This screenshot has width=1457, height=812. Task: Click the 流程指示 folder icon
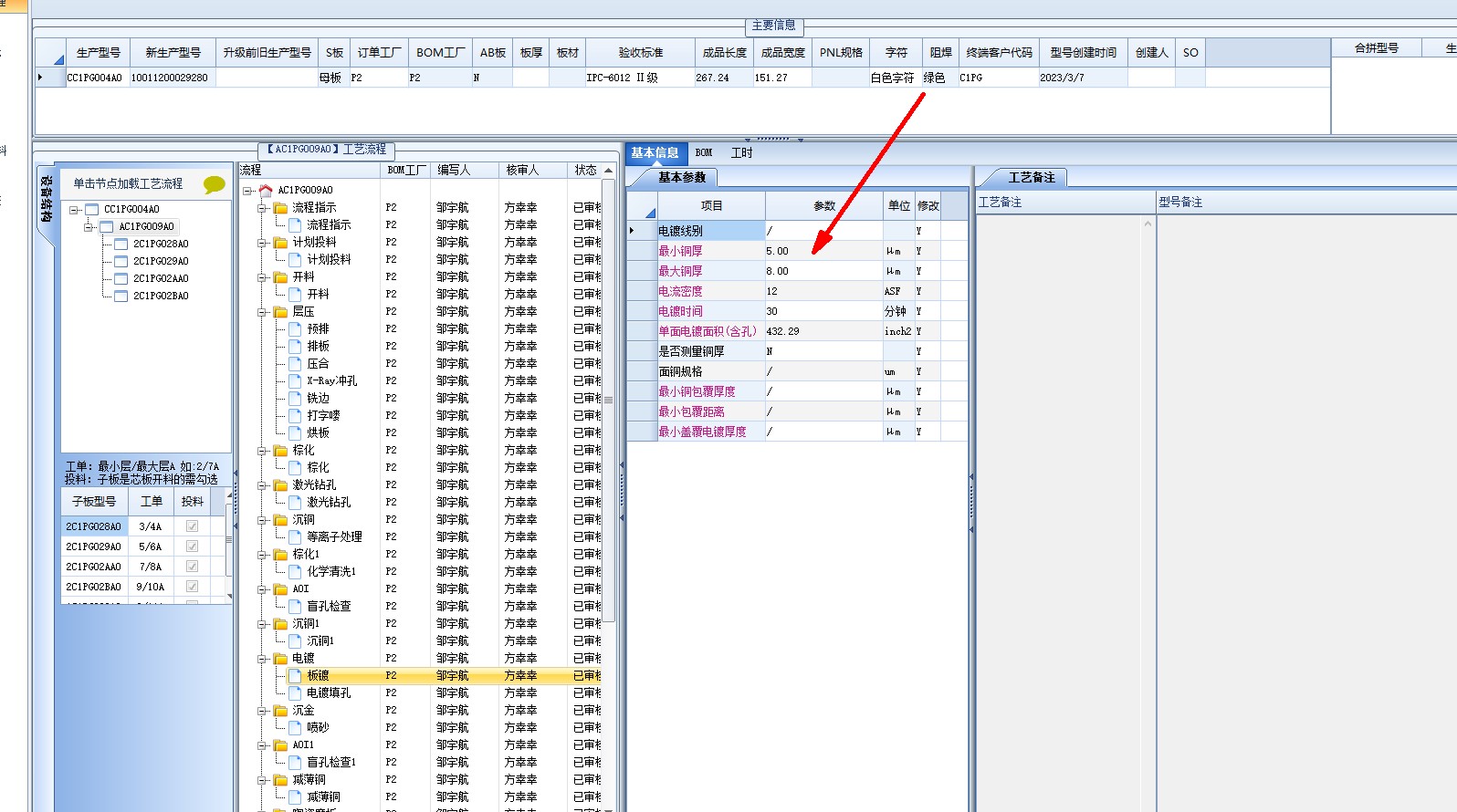pyautogui.click(x=280, y=208)
